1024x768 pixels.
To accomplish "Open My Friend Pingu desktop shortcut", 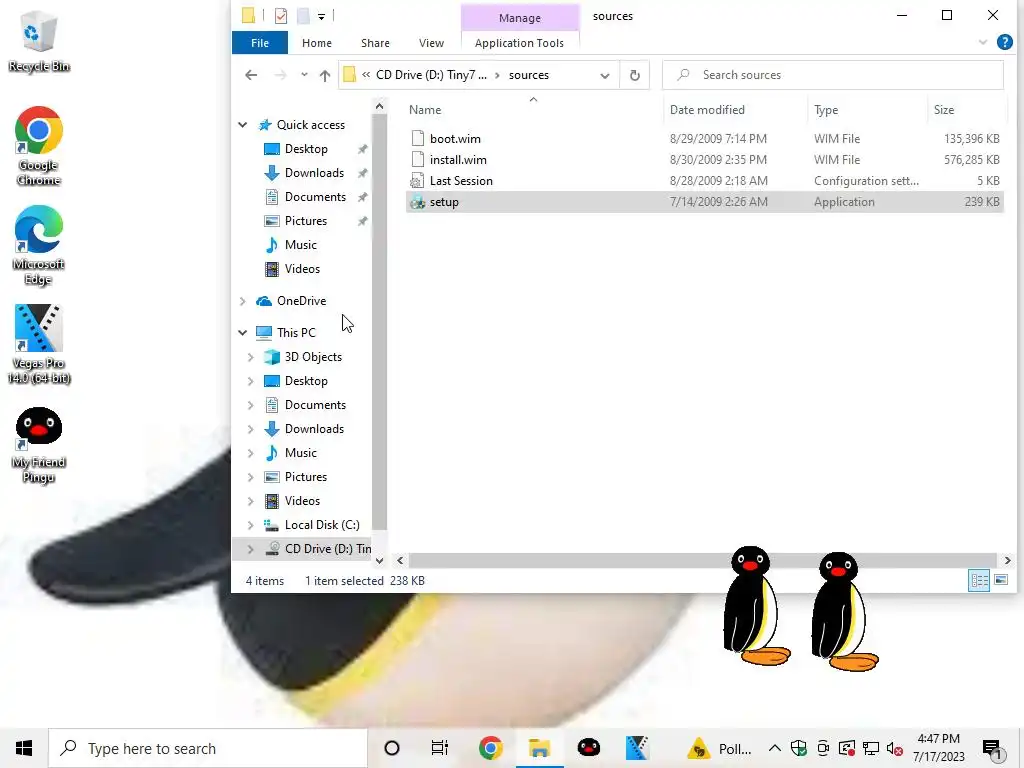I will click(x=39, y=445).
